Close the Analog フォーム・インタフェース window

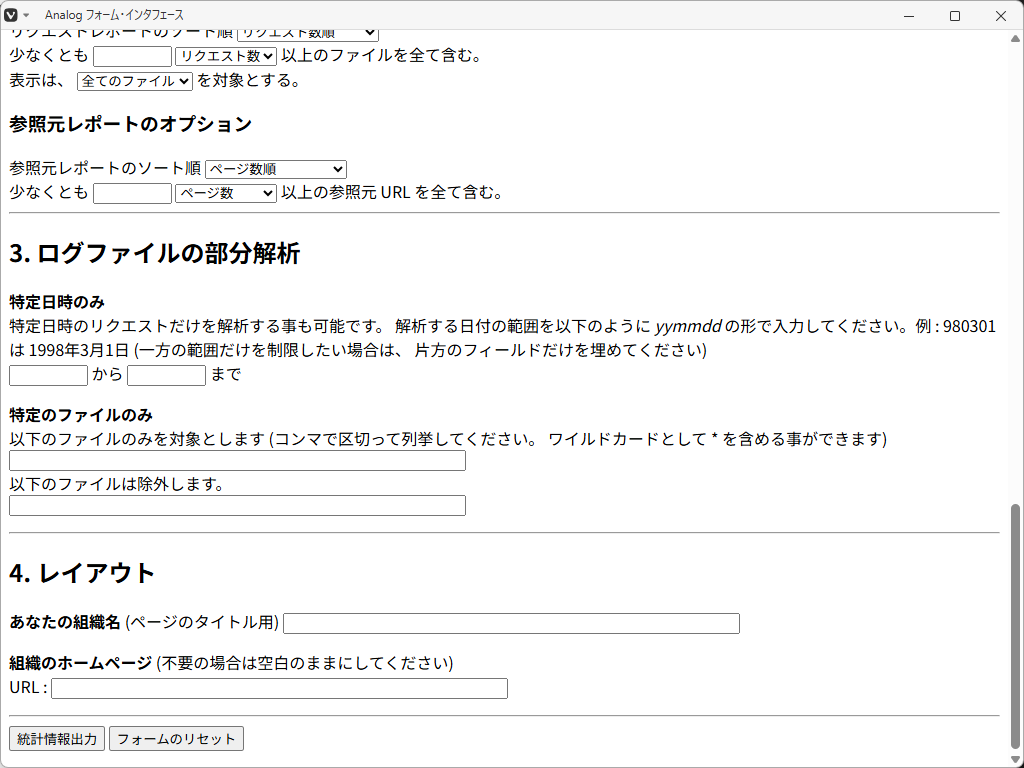1001,15
